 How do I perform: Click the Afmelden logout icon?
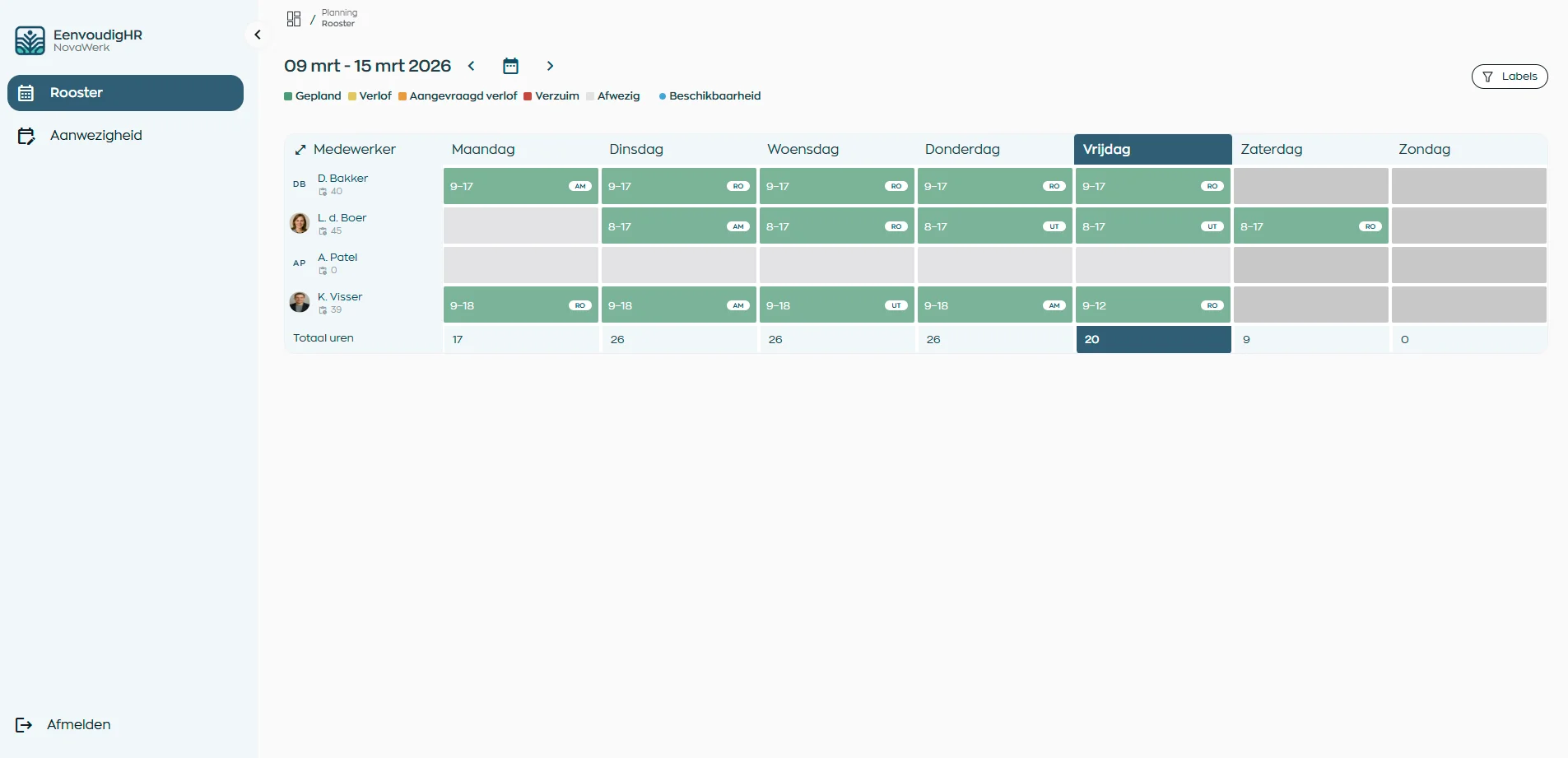click(x=25, y=725)
